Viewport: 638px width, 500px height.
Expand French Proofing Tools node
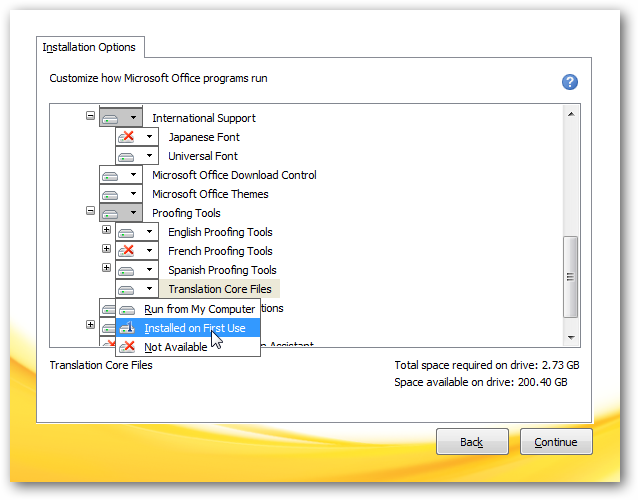pos(106,249)
